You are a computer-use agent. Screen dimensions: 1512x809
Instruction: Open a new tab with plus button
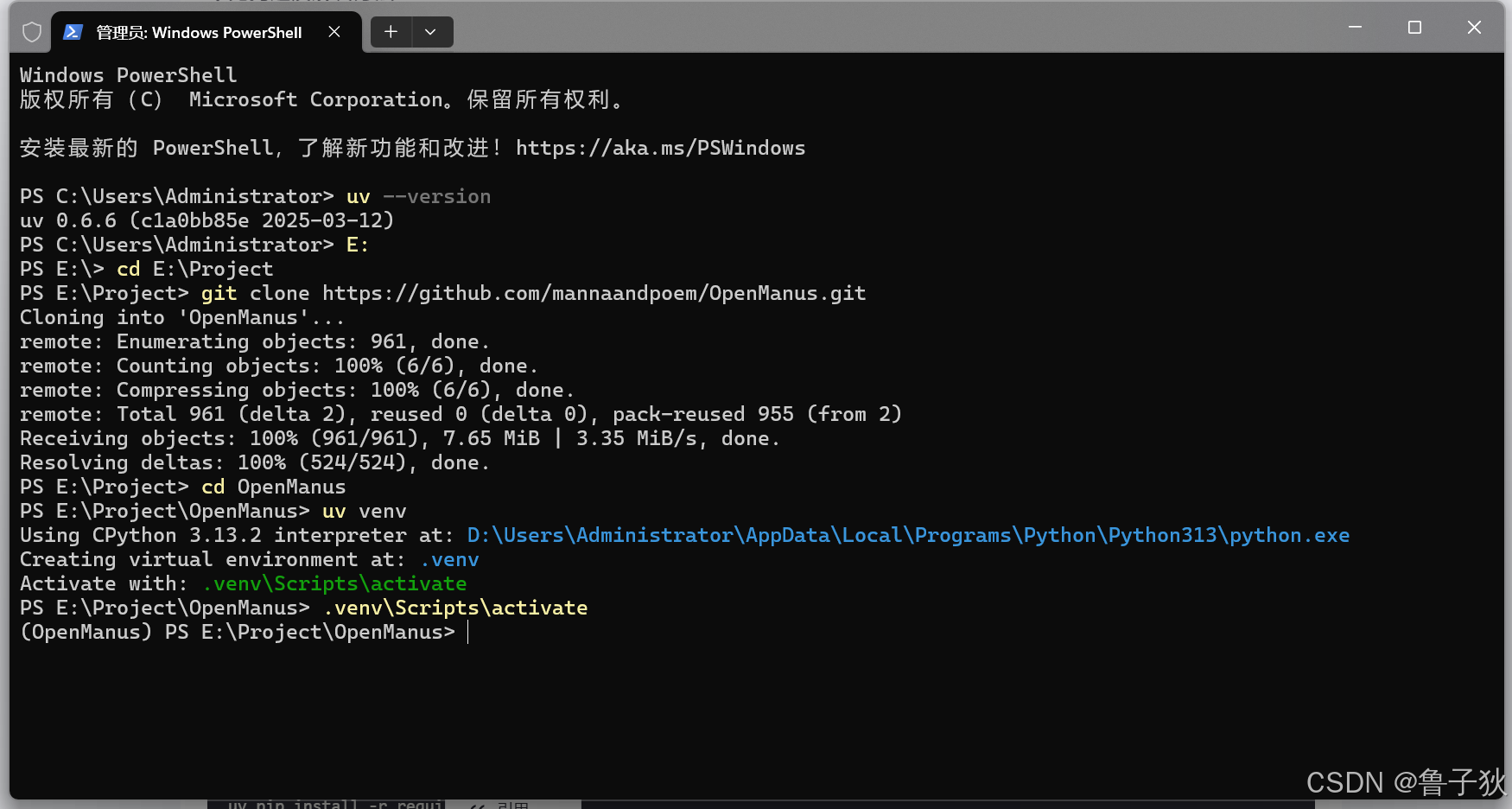coord(391,32)
